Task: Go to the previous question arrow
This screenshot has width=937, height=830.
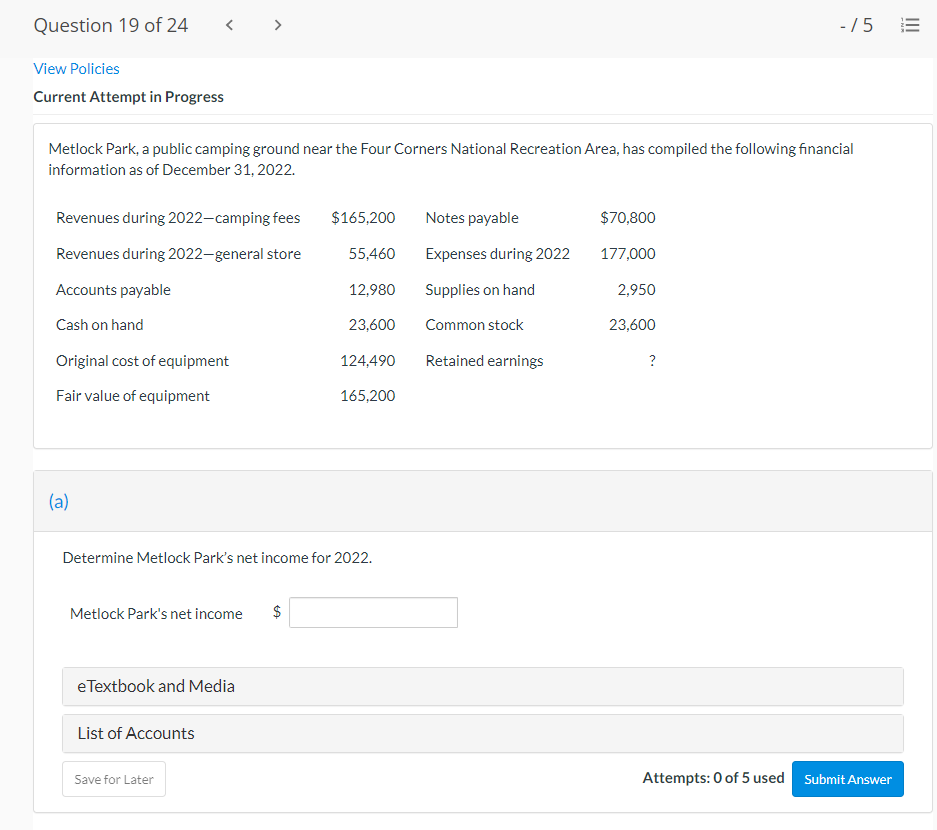Action: tap(229, 26)
